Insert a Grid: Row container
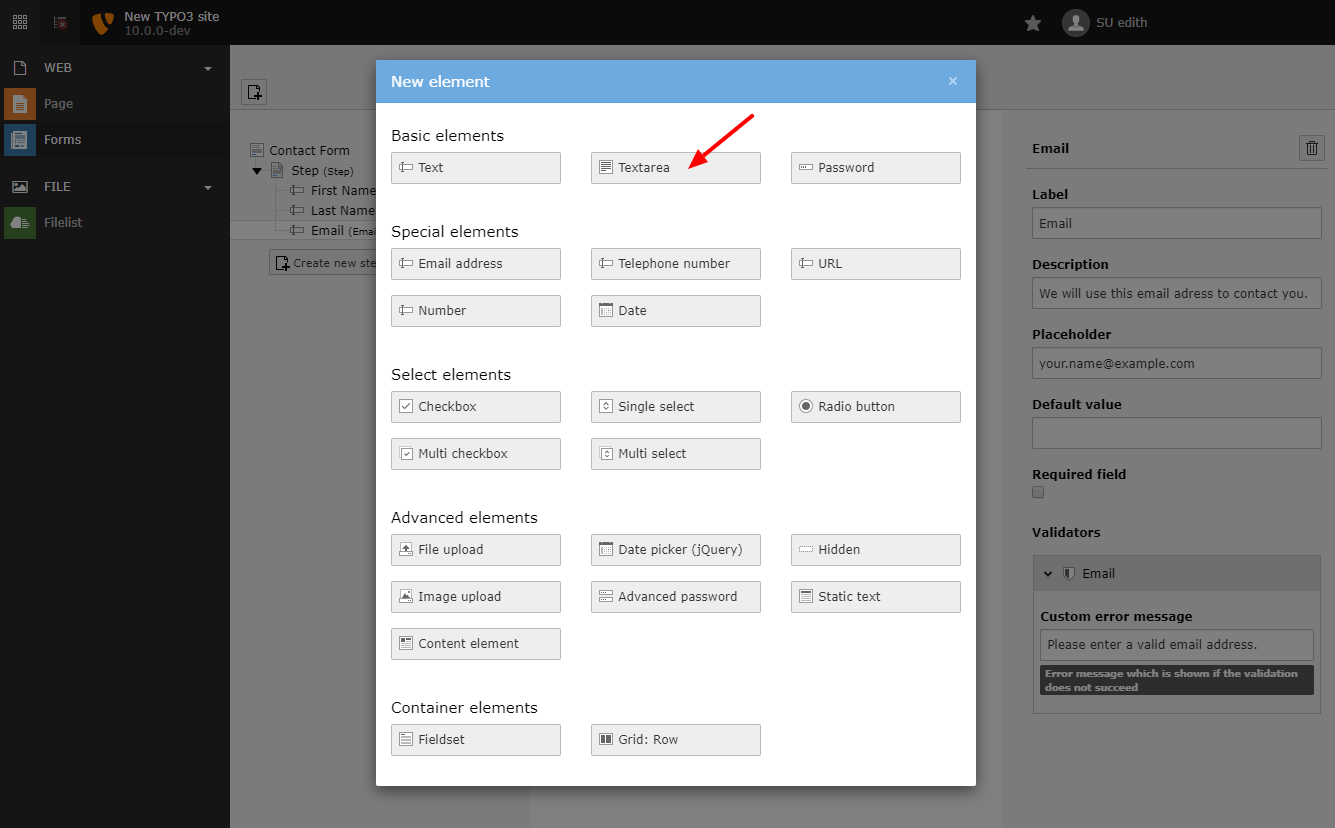The image size is (1335, 828). coord(675,740)
